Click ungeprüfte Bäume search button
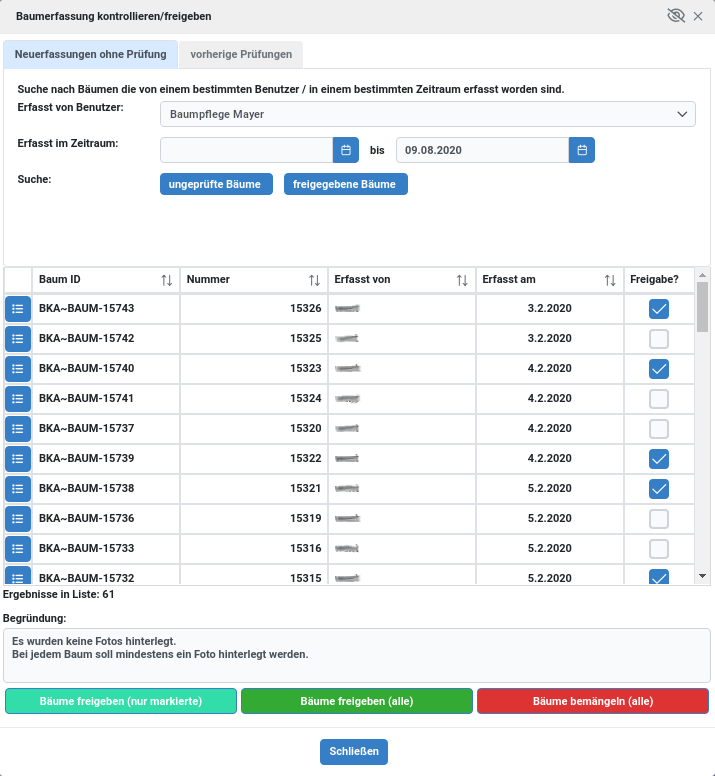 point(216,184)
